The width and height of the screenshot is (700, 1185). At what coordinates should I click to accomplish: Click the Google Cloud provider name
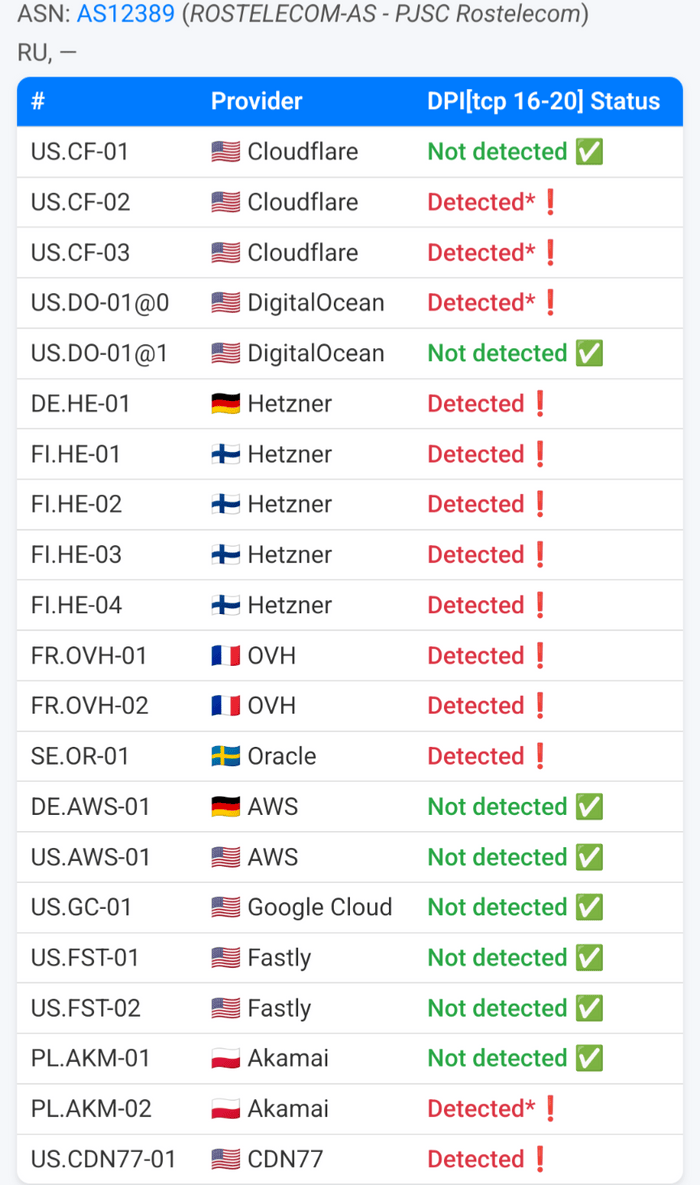click(x=319, y=907)
